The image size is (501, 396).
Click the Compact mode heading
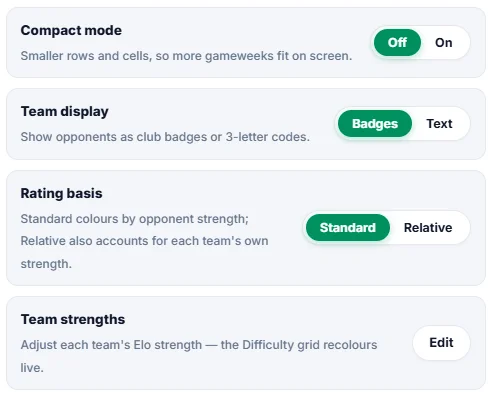[x=71, y=30]
